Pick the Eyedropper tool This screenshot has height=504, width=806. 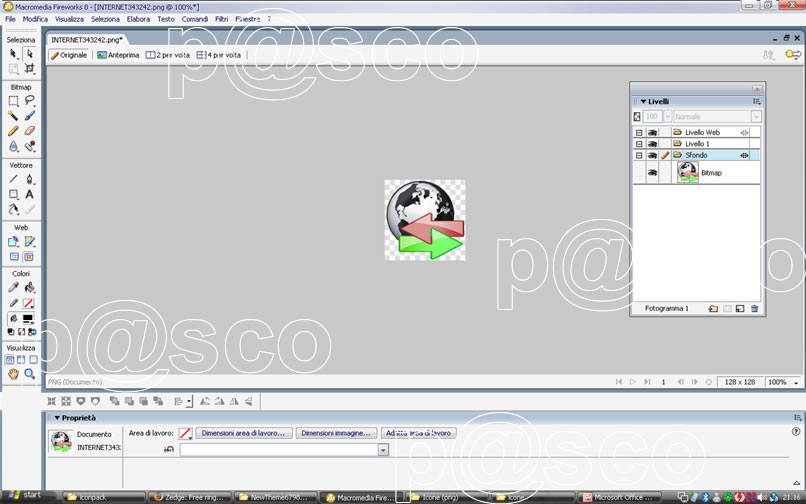click(x=13, y=287)
